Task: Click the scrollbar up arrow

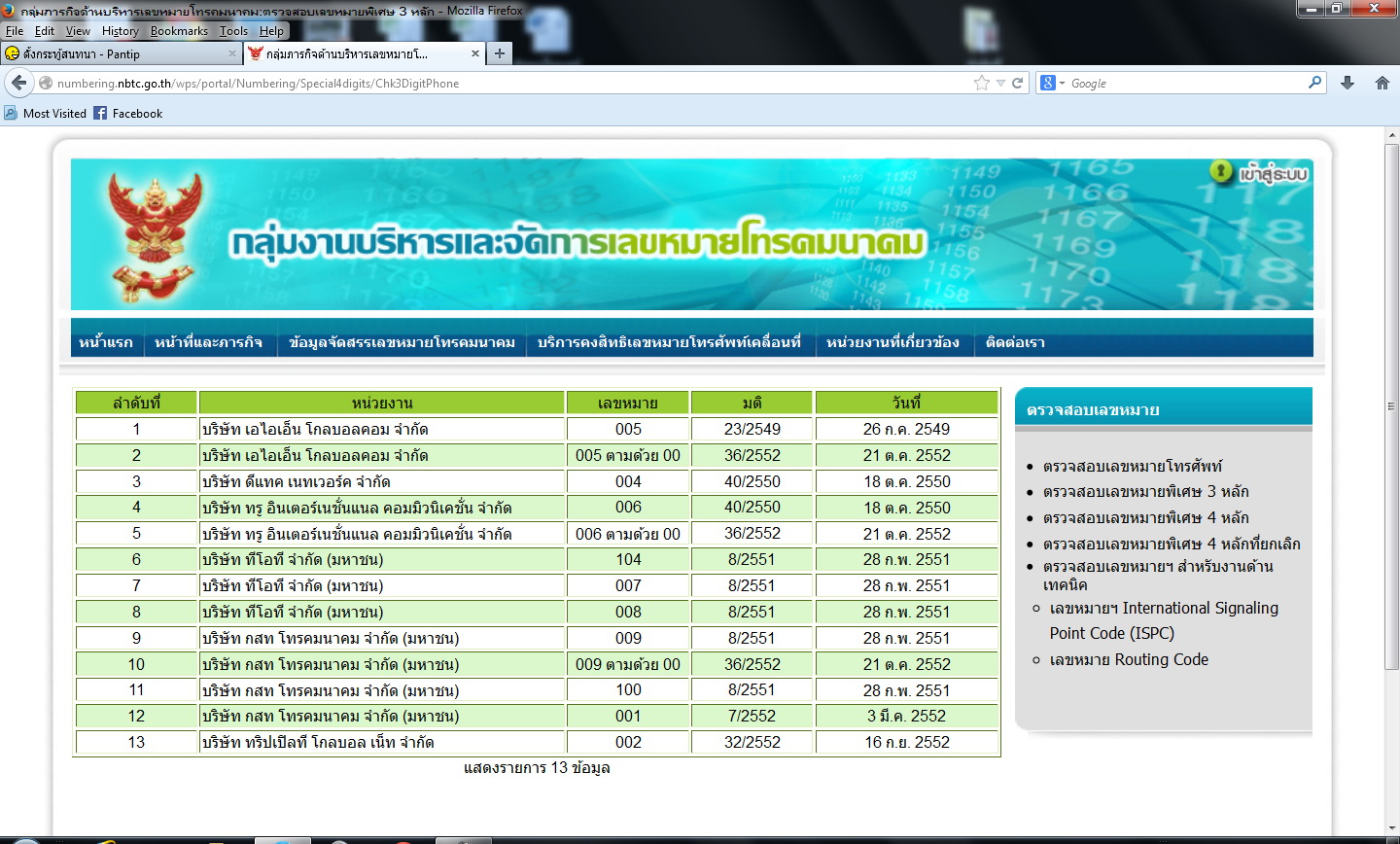Action: coord(1391,135)
